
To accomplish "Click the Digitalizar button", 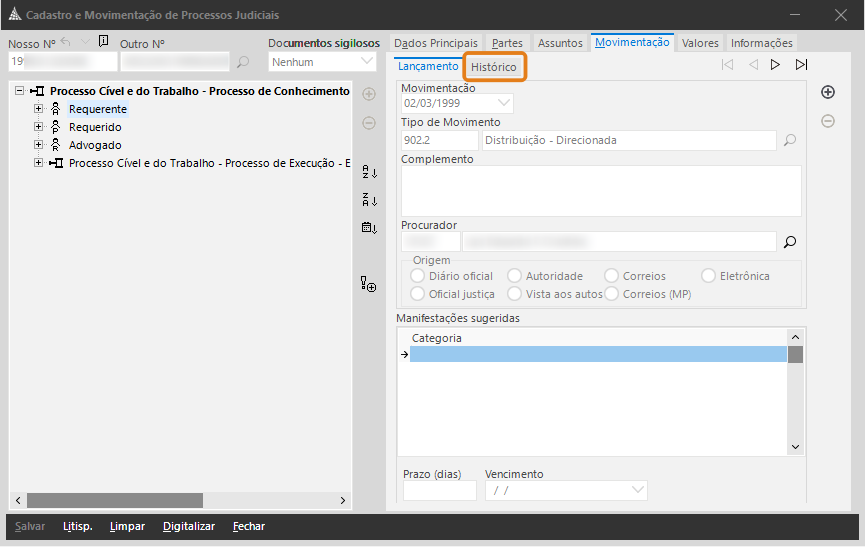I will 189,526.
